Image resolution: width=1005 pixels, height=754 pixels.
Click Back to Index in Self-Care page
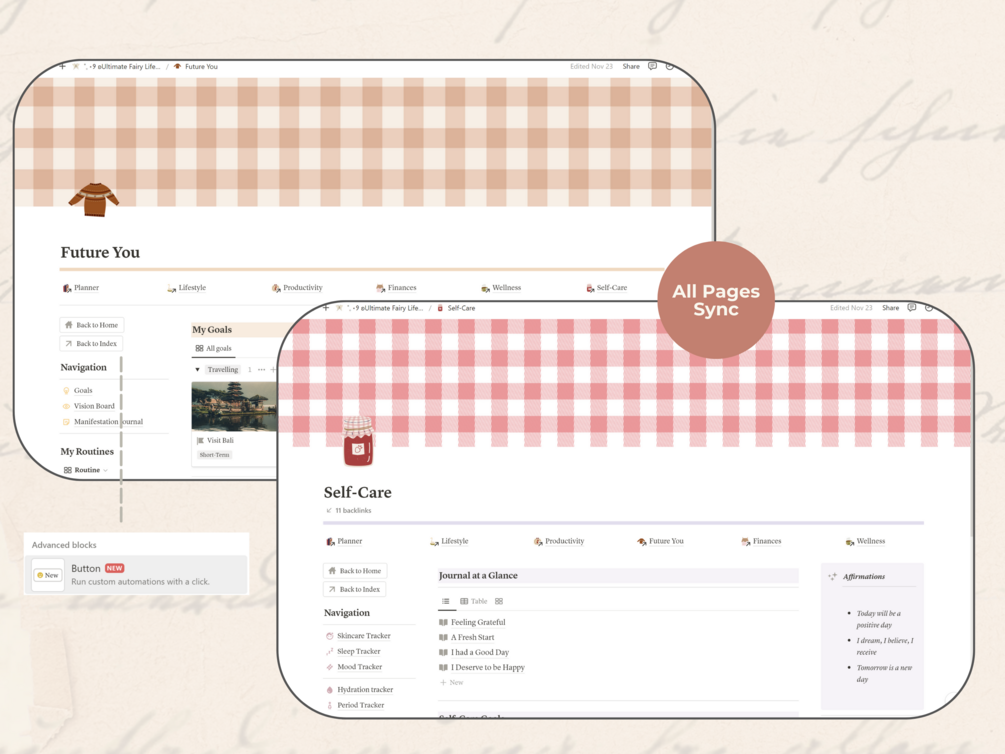354,589
